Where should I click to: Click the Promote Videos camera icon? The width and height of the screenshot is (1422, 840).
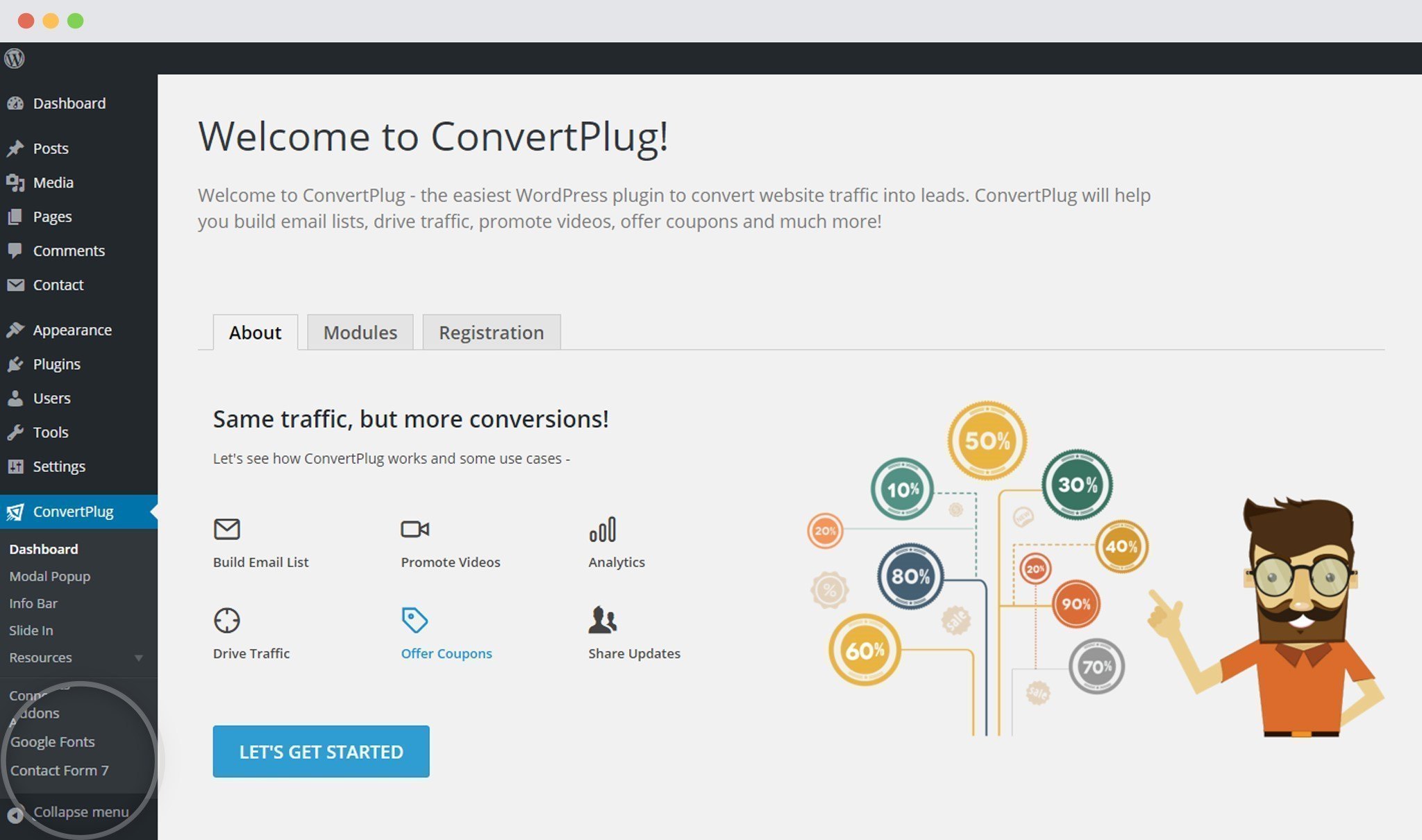pyautogui.click(x=415, y=529)
